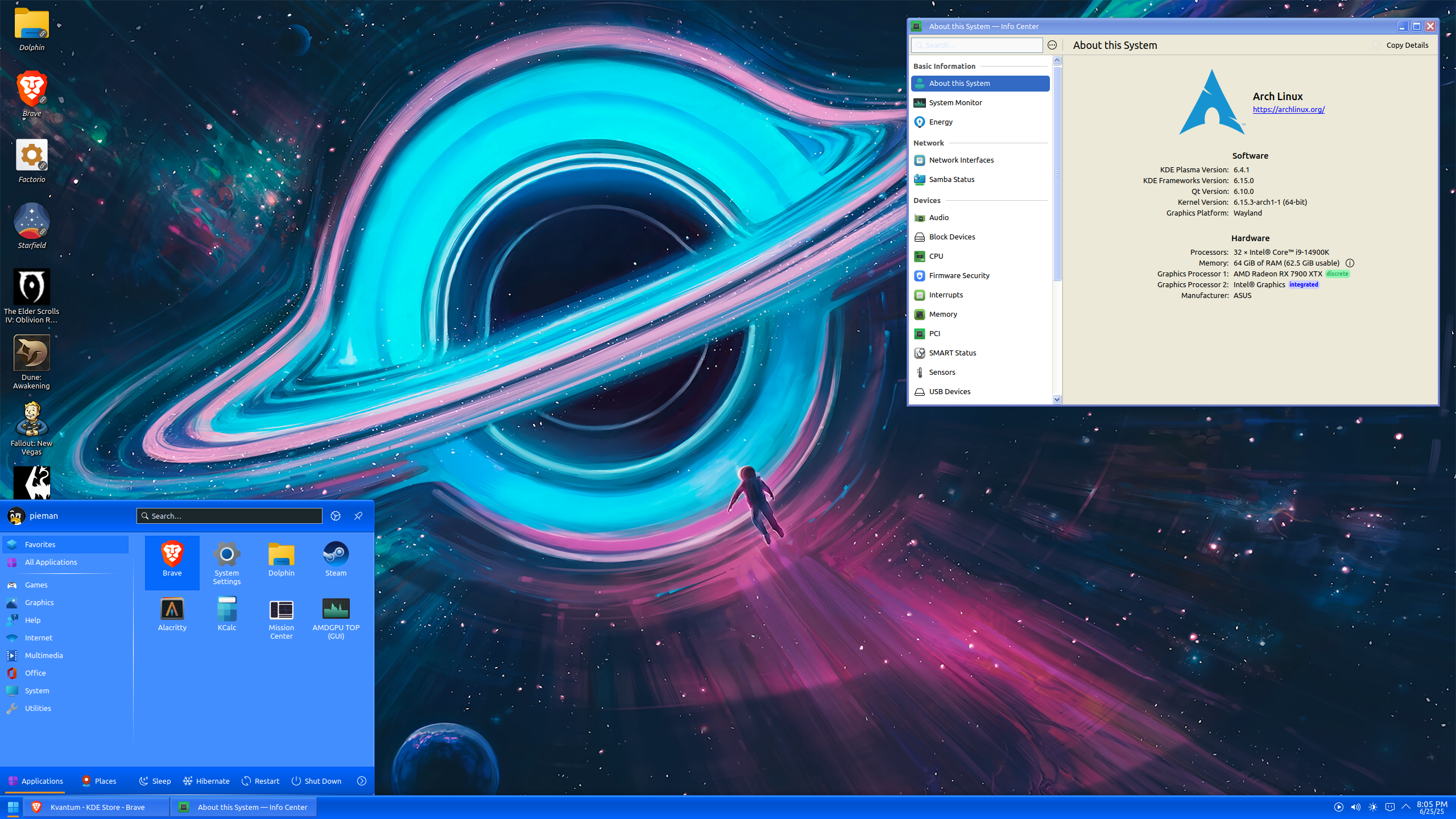Launch Brave in the Favorites grid

172,562
